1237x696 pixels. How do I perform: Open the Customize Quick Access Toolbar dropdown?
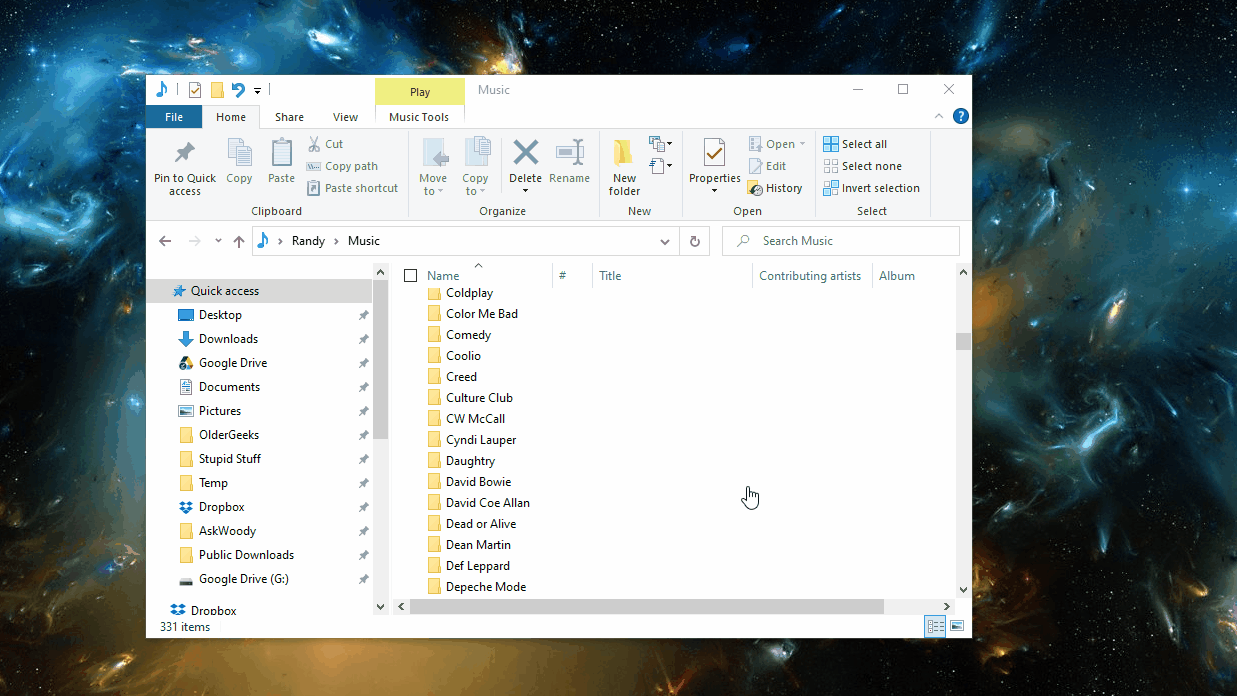(257, 90)
